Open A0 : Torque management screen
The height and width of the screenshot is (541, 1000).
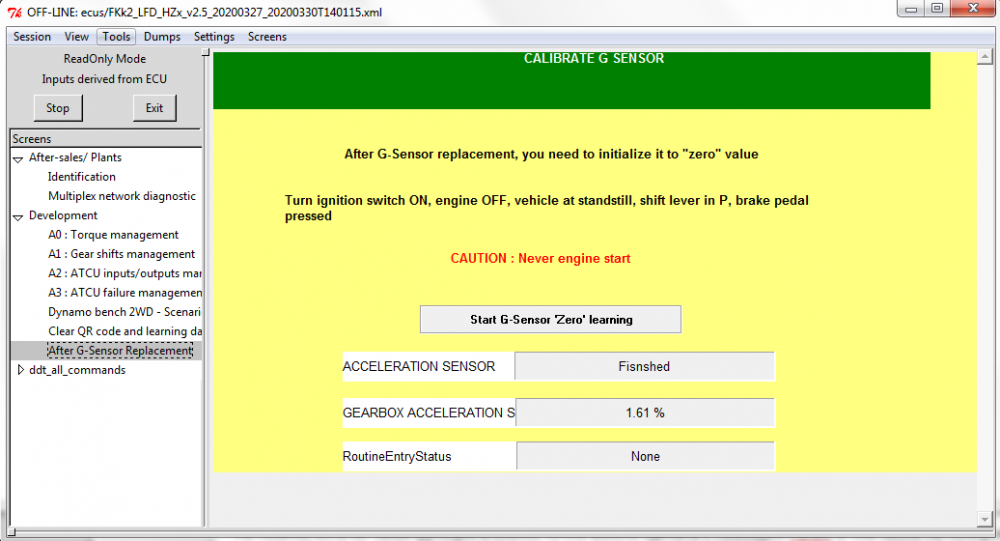point(114,235)
